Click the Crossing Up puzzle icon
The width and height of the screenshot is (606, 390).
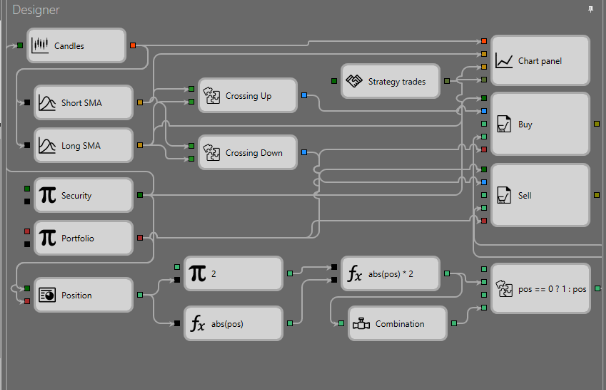tap(211, 95)
